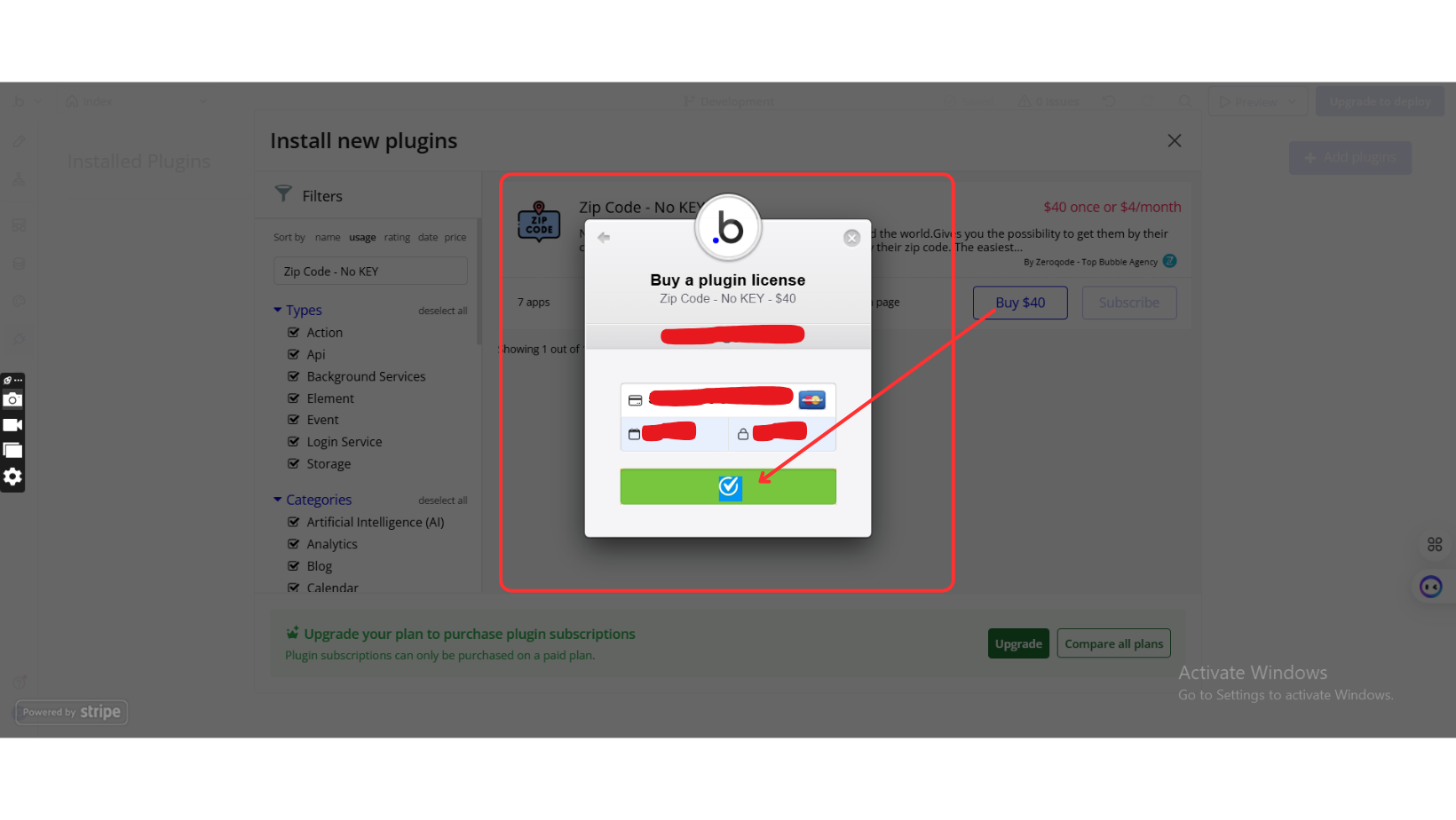Uncheck the Login Service checkbox
1456x820 pixels.
point(294,442)
